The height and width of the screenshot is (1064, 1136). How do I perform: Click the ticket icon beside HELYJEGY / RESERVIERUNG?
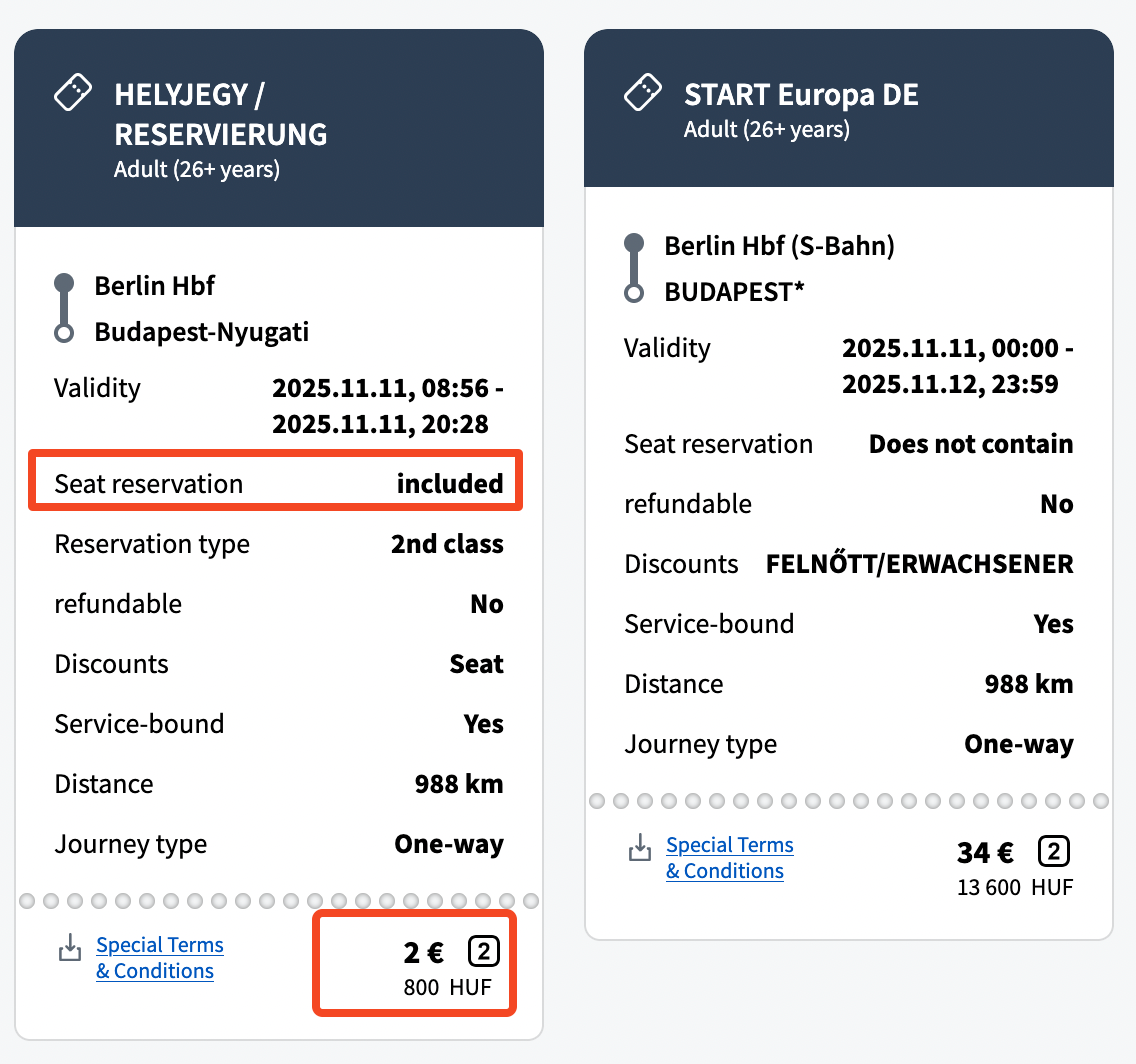(73, 93)
